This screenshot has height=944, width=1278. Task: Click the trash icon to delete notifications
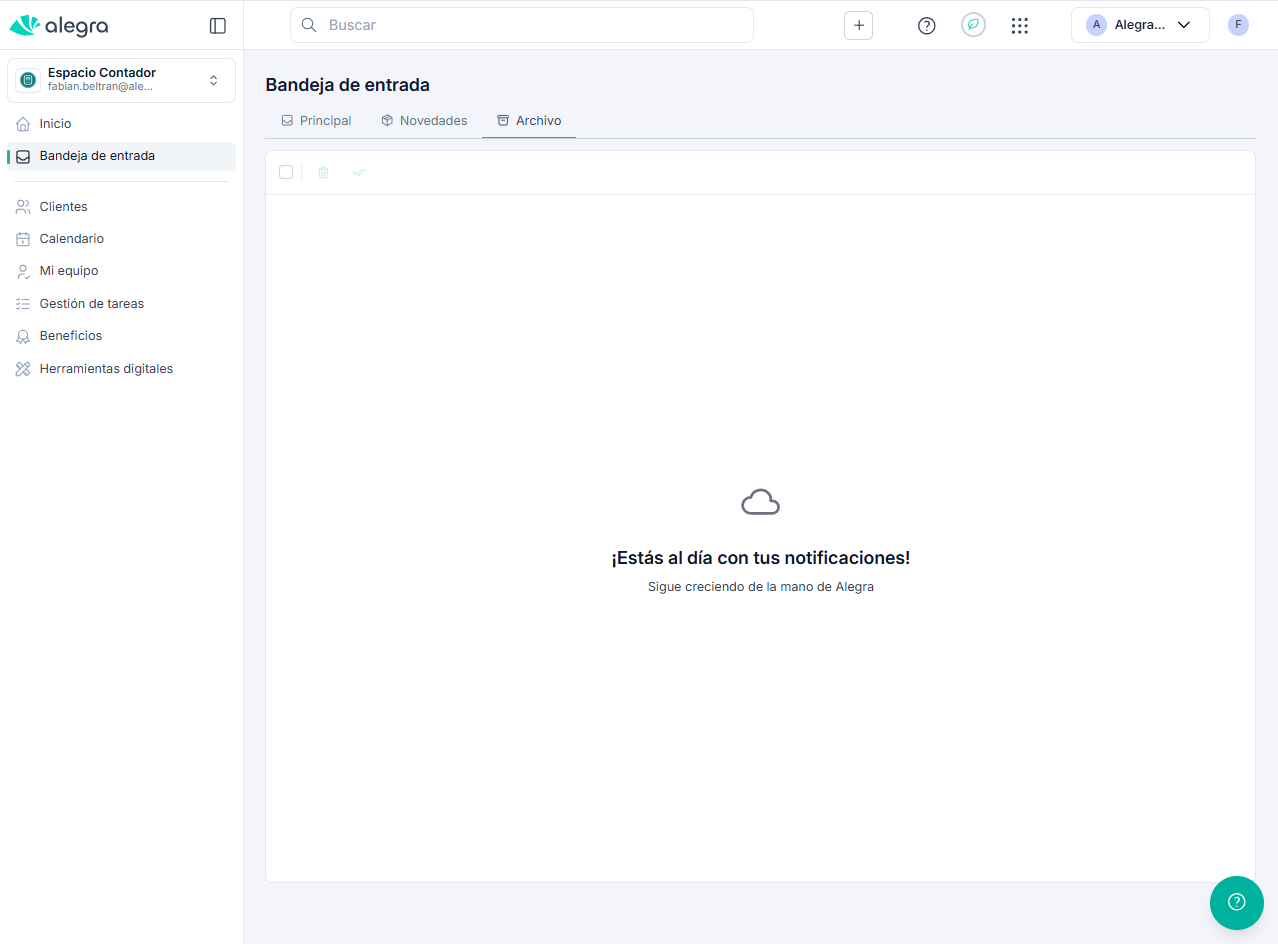(x=322, y=172)
